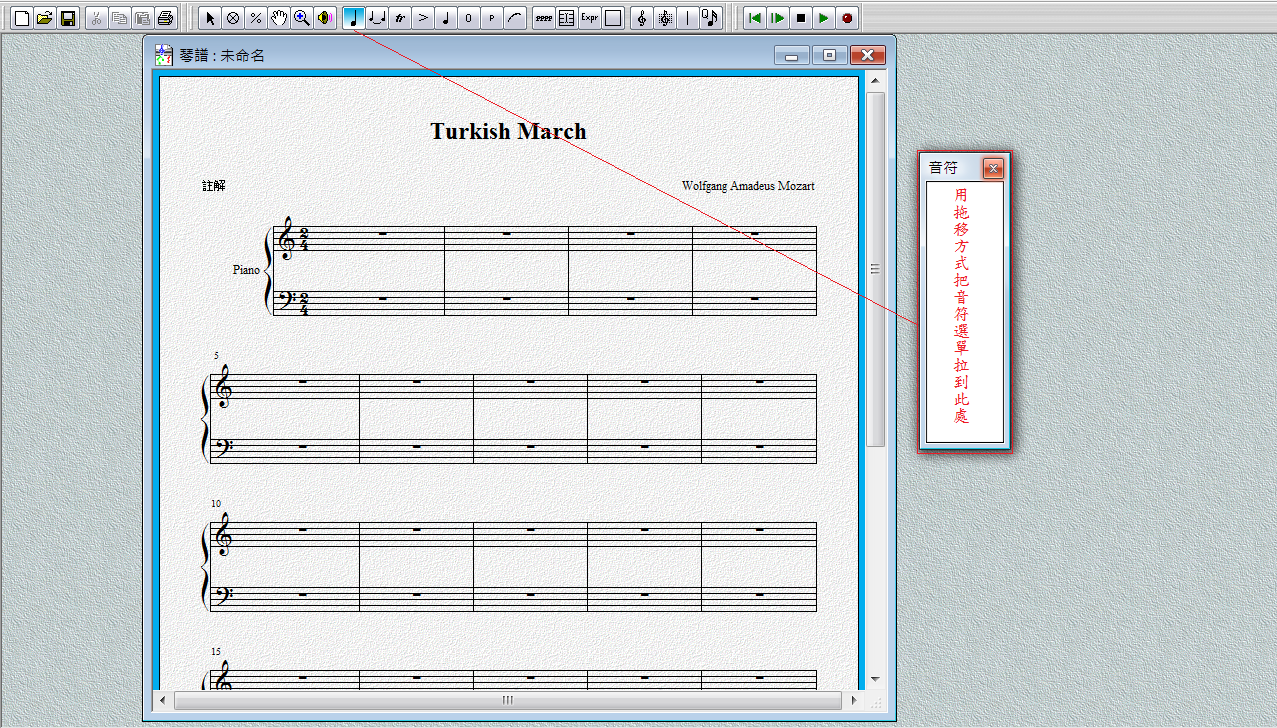
Task: Open an existing file with the folder icon
Action: (x=44, y=18)
